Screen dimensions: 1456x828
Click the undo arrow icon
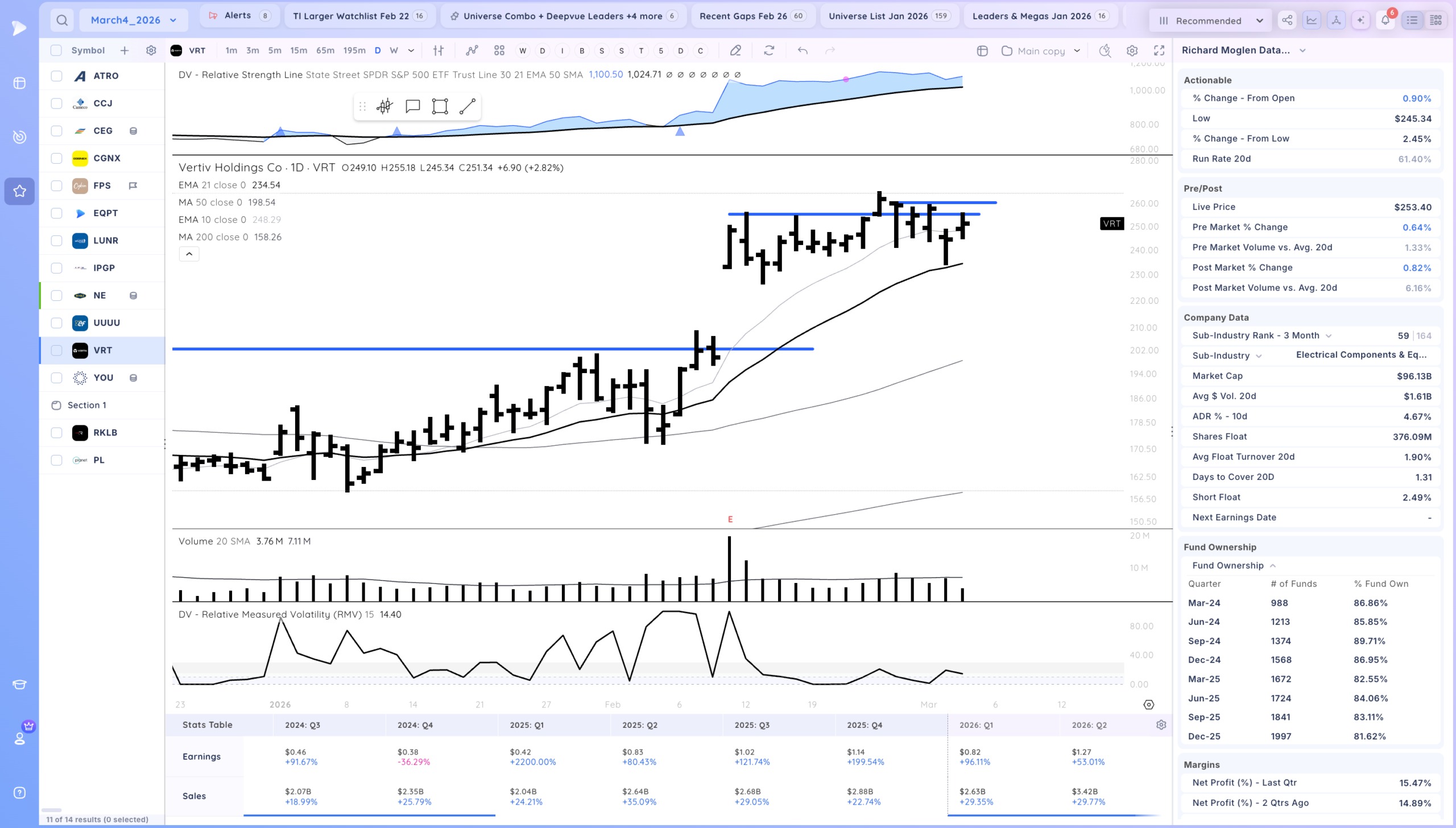(803, 51)
